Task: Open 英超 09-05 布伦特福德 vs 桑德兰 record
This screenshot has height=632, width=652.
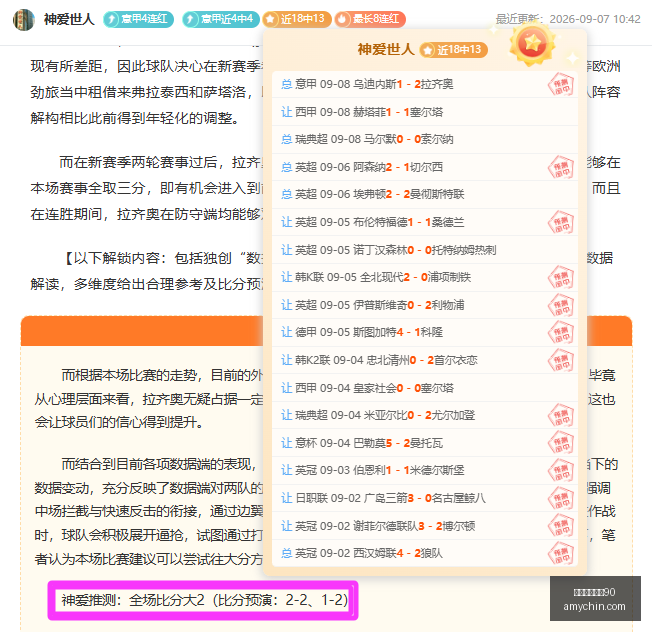Action: pyautogui.click(x=425, y=222)
